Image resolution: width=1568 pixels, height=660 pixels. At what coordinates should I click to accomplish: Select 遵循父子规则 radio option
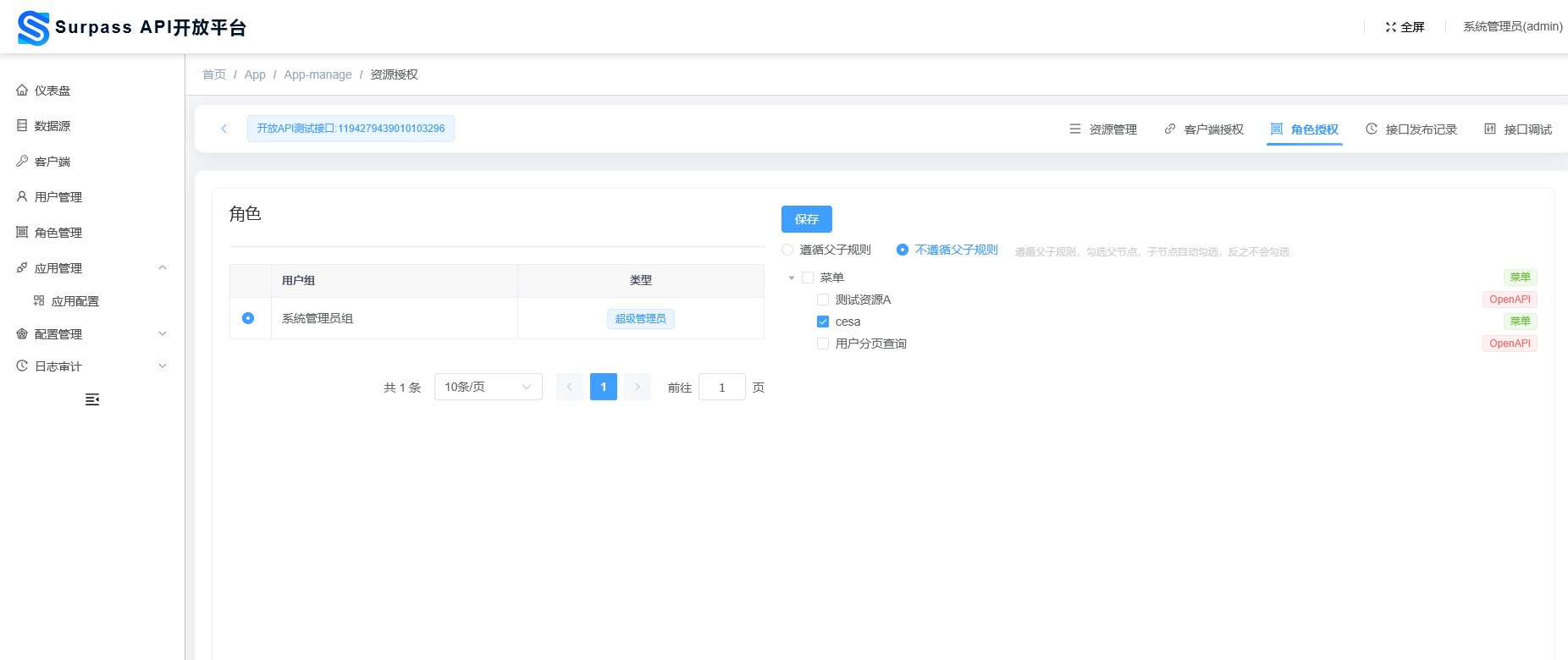(x=787, y=250)
